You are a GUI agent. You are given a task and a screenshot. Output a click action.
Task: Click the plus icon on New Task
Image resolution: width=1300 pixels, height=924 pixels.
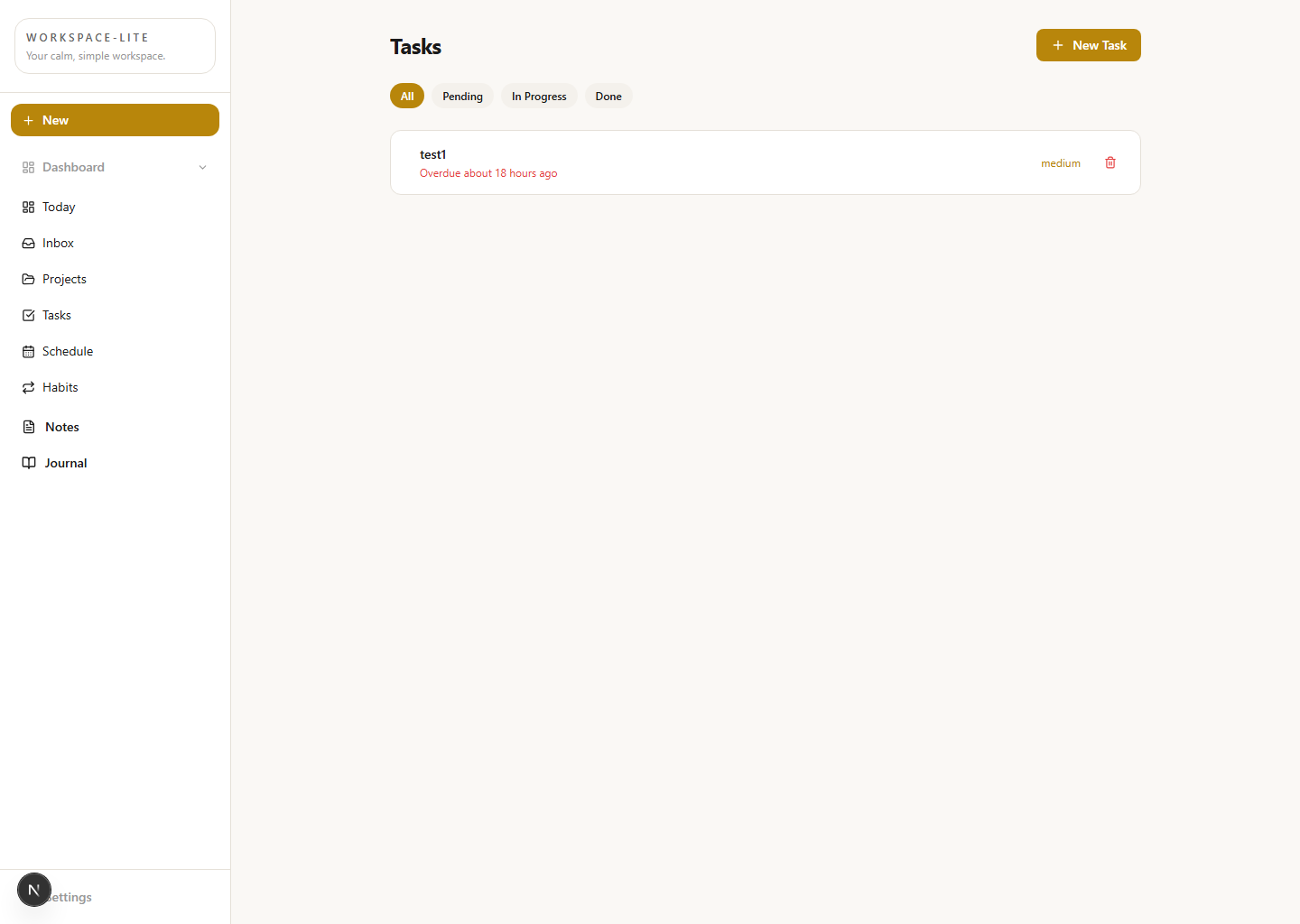coord(1057,44)
